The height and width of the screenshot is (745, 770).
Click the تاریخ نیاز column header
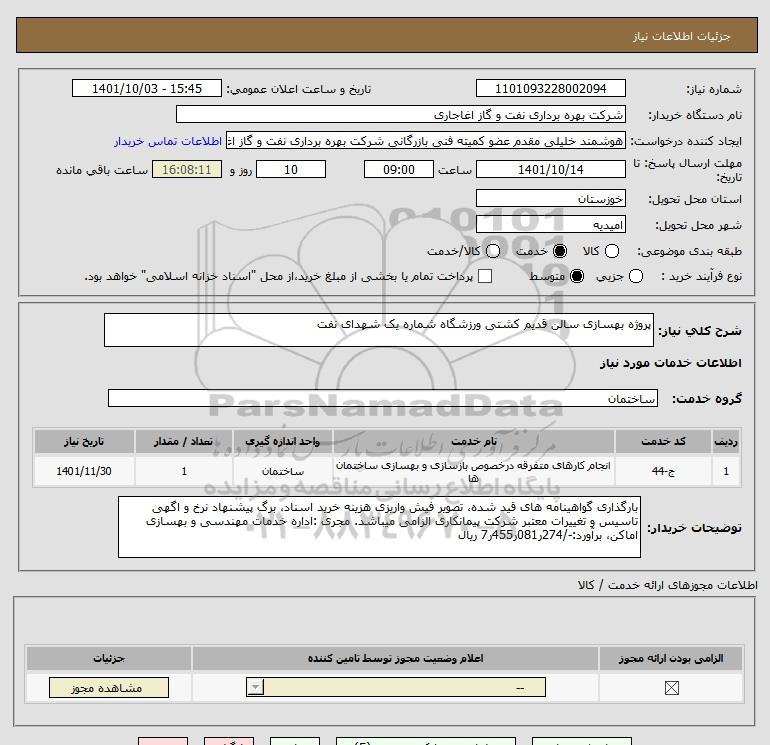84,441
